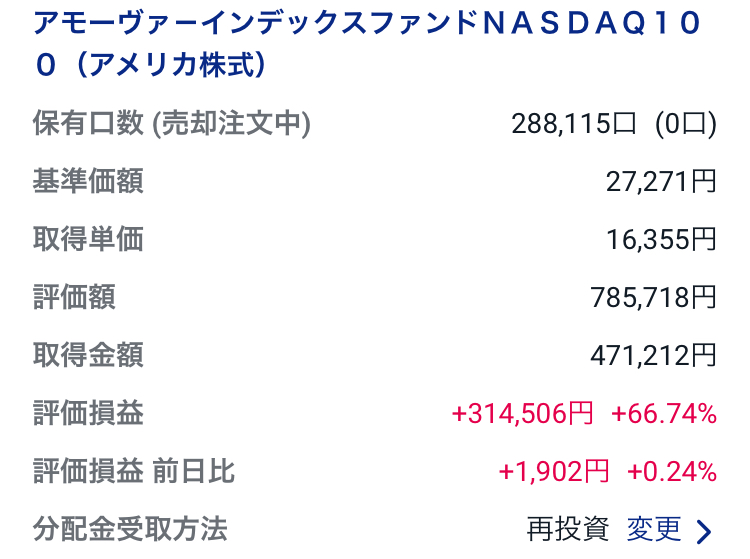
Task: Select the 基準価額 row label
Action: click(88, 181)
